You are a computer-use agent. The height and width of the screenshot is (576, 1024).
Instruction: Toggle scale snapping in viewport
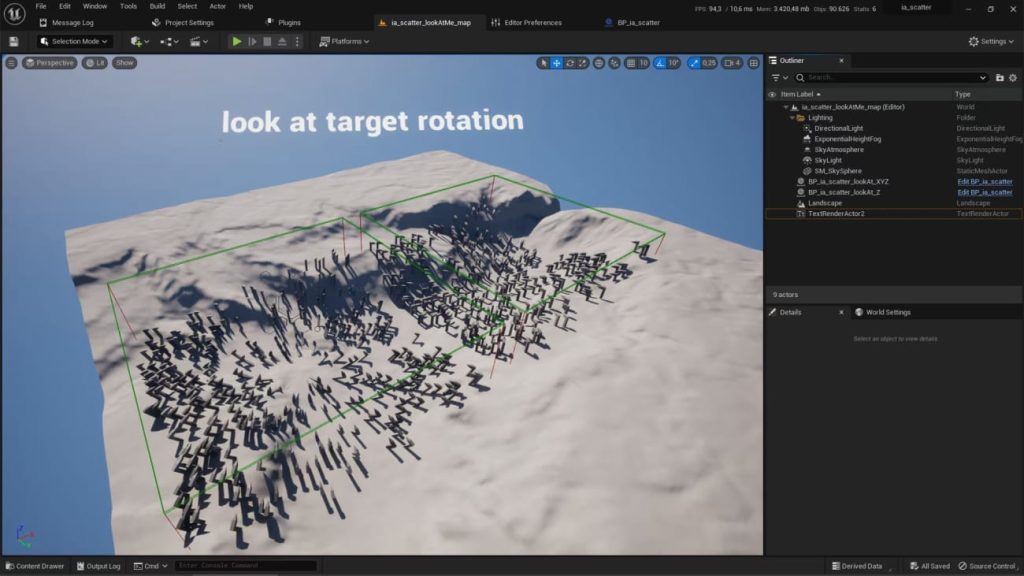pos(695,63)
